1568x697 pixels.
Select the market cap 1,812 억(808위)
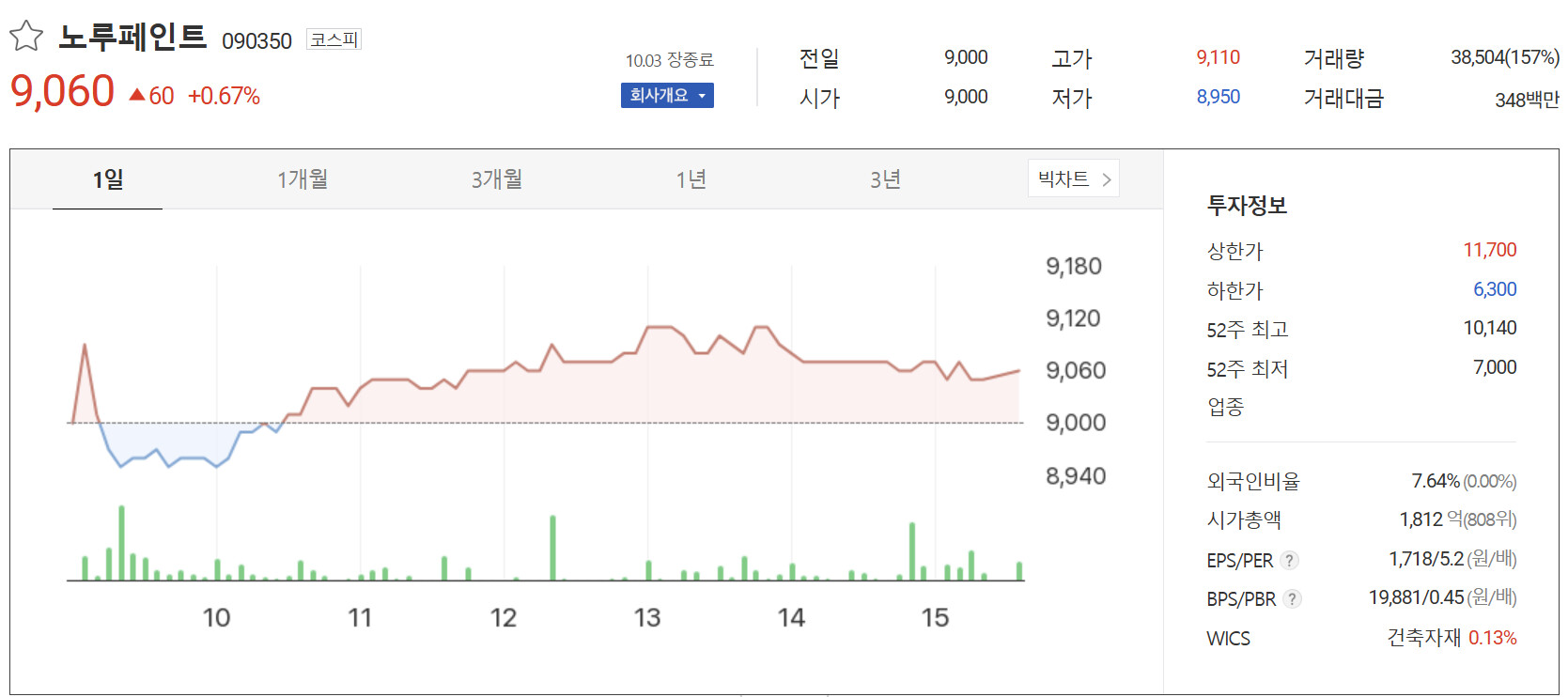1458,519
